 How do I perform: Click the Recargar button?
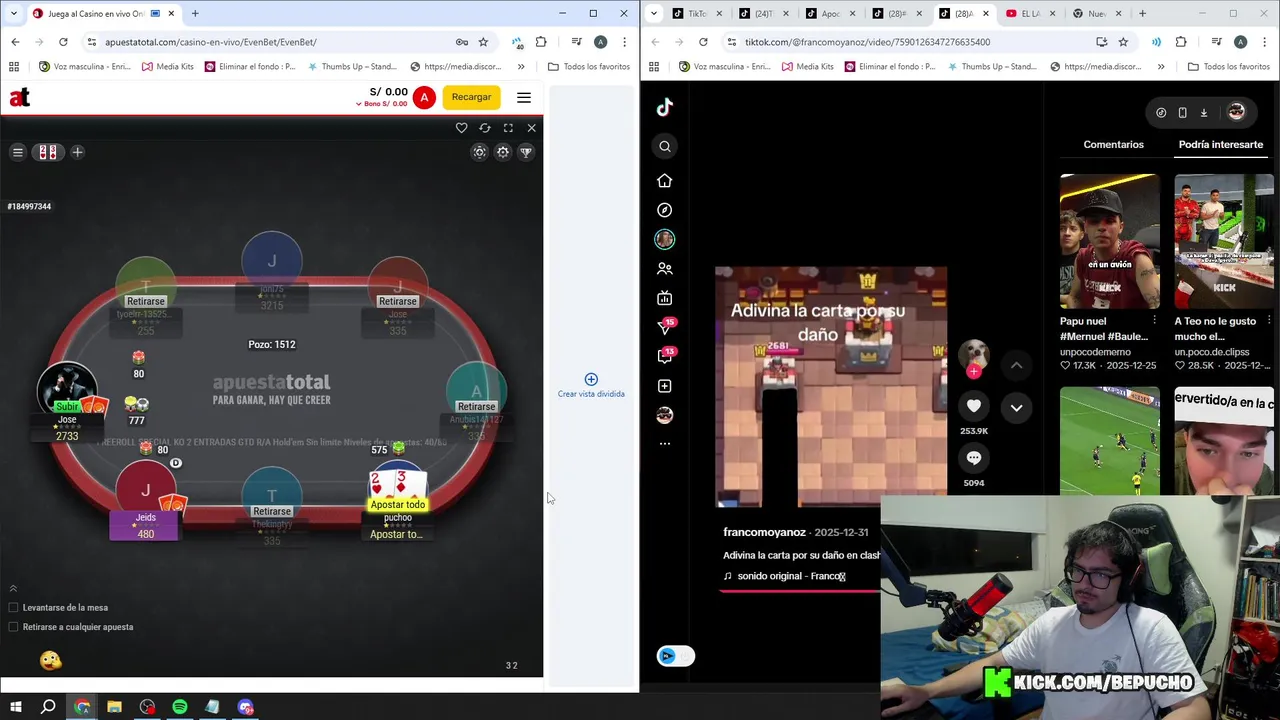click(x=471, y=97)
